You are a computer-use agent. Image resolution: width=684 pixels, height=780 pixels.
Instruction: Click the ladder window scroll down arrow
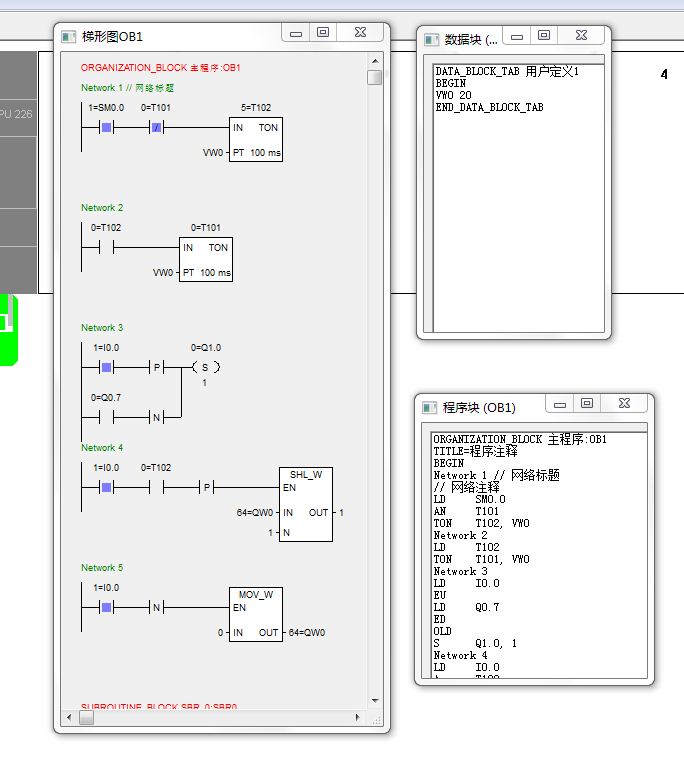click(x=375, y=700)
